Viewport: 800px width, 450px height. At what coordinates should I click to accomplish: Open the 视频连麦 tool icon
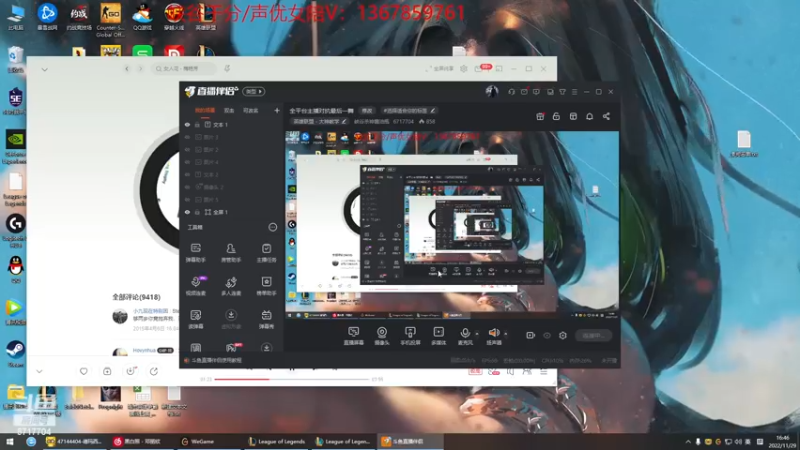pos(195,286)
